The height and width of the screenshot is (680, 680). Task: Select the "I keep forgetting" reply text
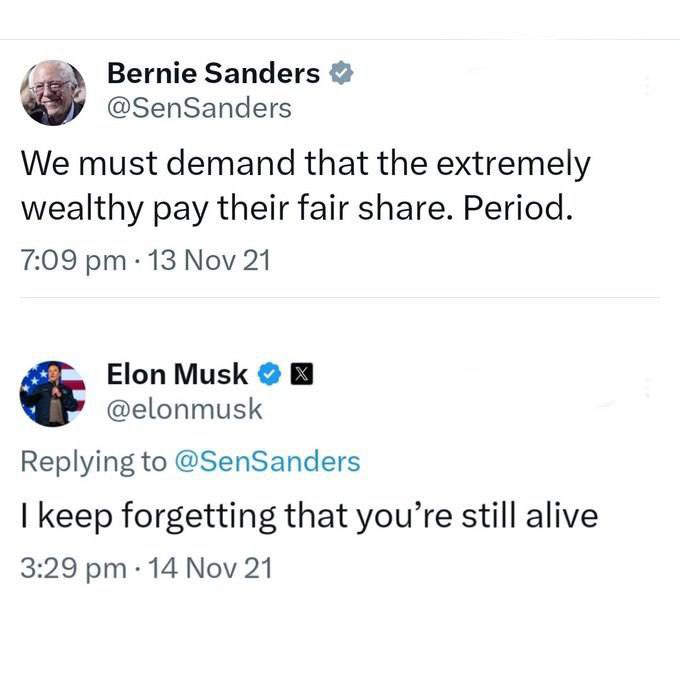tap(309, 516)
